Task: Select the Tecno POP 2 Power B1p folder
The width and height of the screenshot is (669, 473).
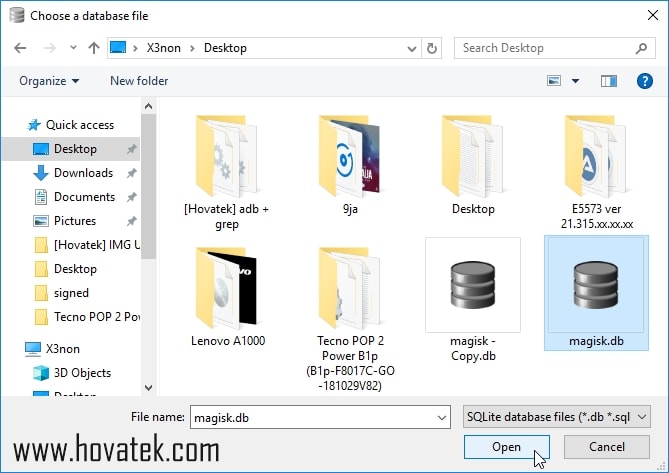Action: click(x=350, y=318)
